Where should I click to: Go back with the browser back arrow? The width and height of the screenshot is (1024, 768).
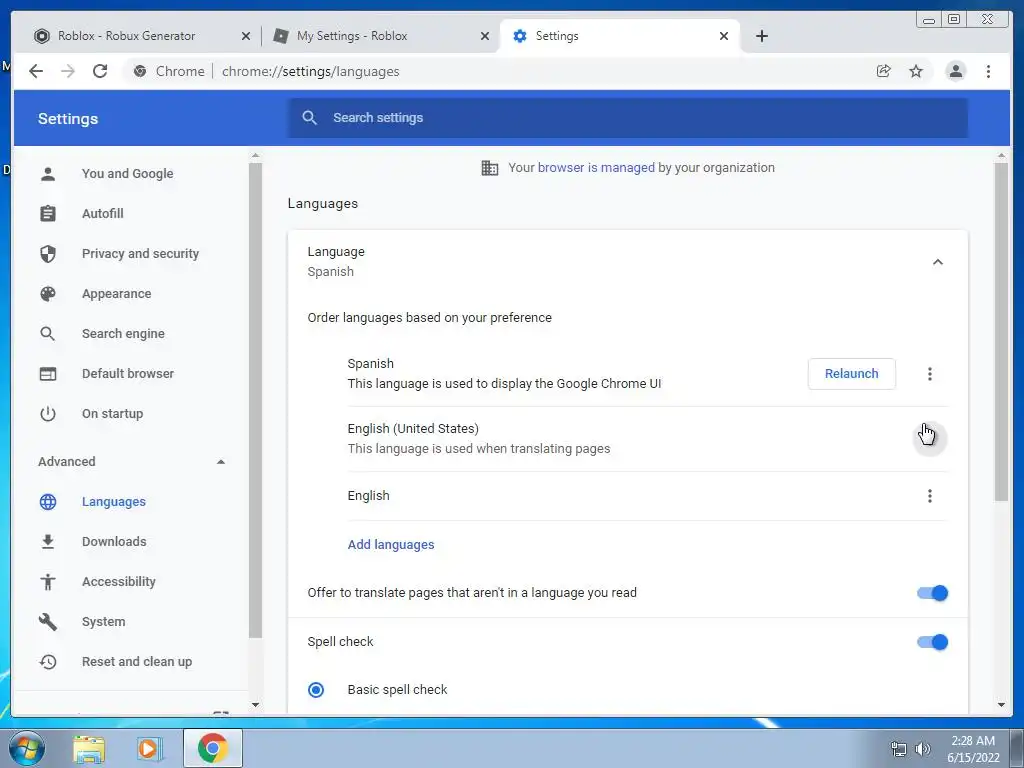(36, 71)
